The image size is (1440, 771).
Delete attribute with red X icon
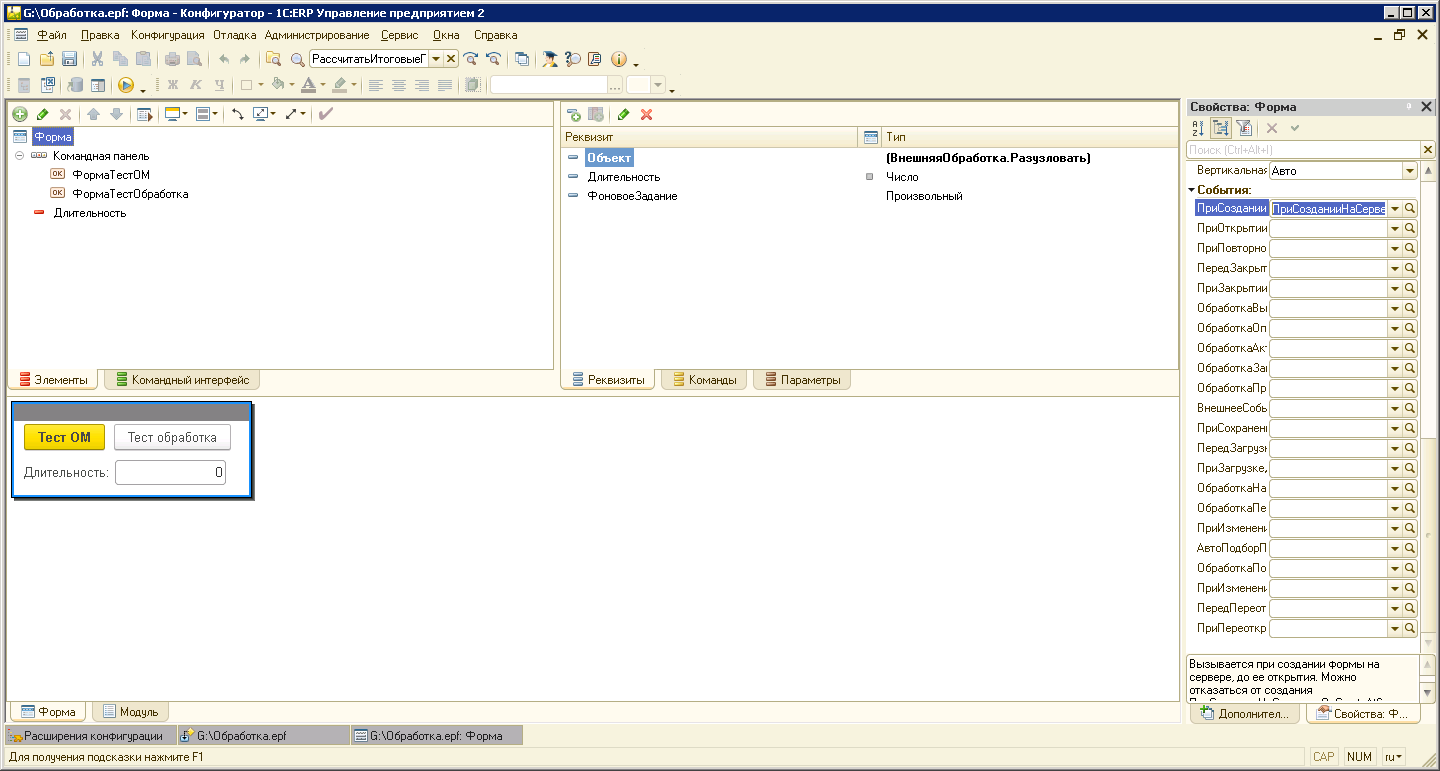pos(646,114)
